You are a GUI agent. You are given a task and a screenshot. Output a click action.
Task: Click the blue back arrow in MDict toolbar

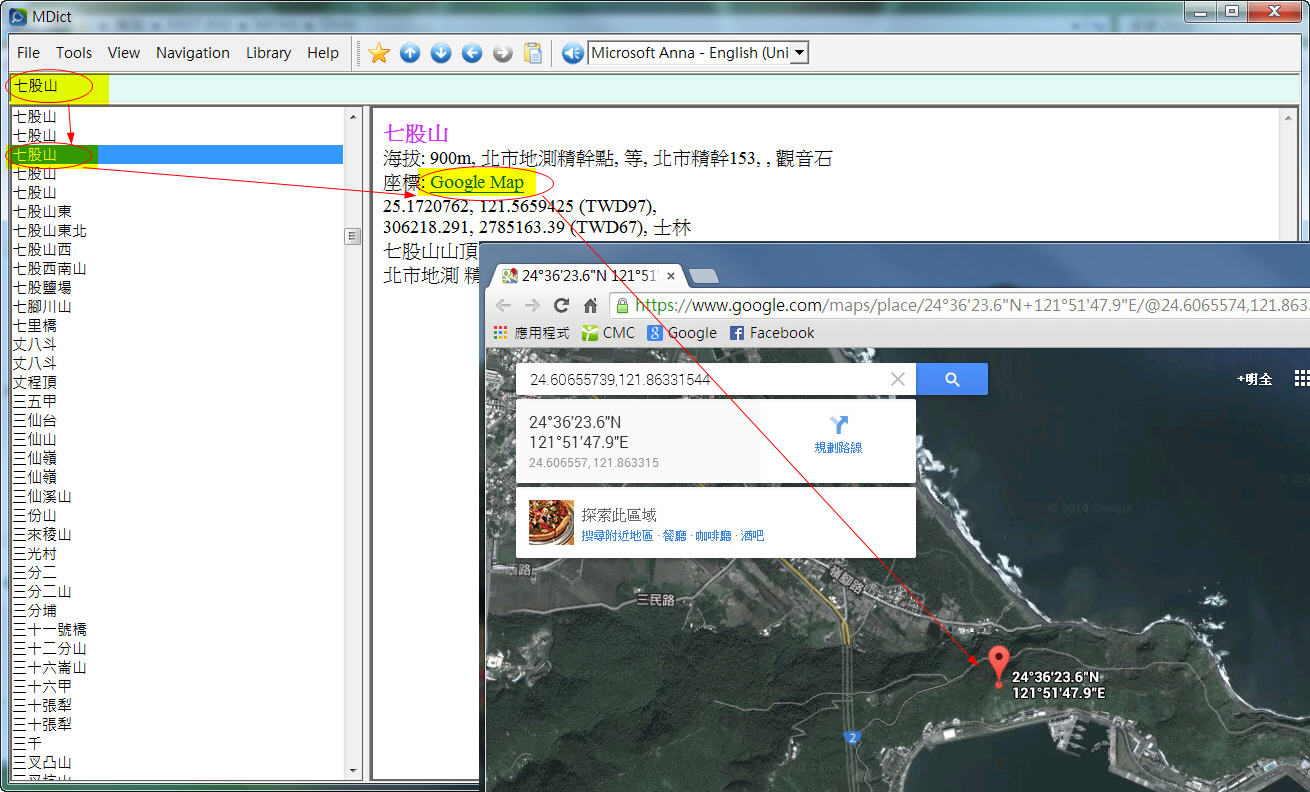pos(472,53)
